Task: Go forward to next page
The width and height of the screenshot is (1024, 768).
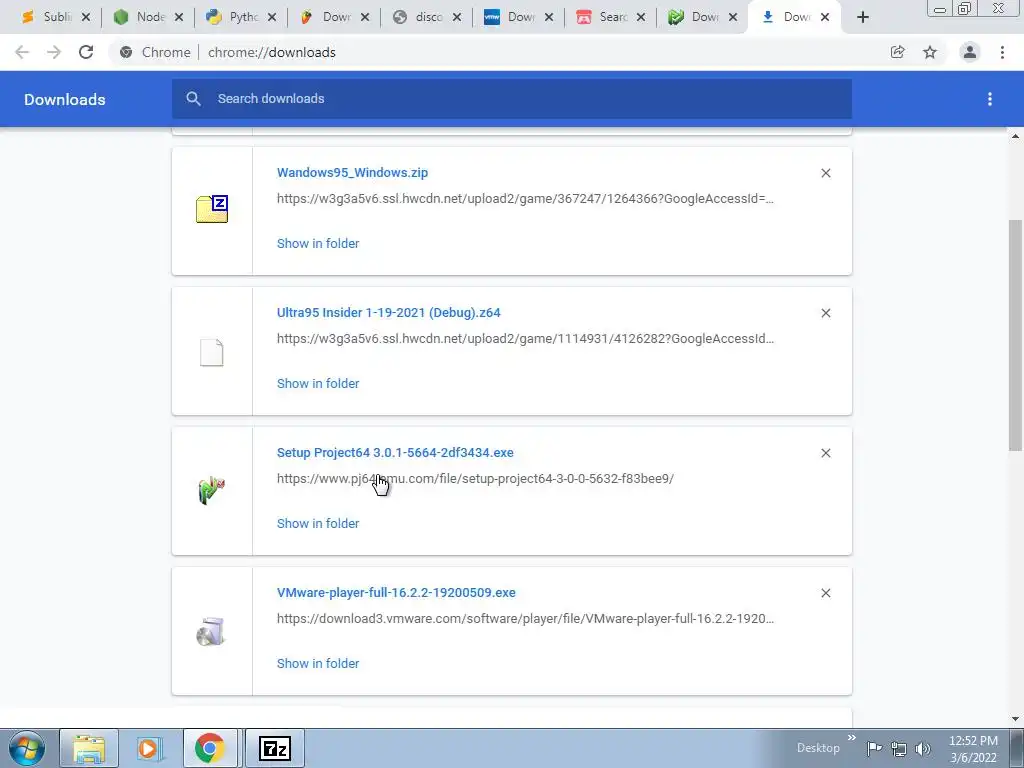Action: pyautogui.click(x=54, y=52)
